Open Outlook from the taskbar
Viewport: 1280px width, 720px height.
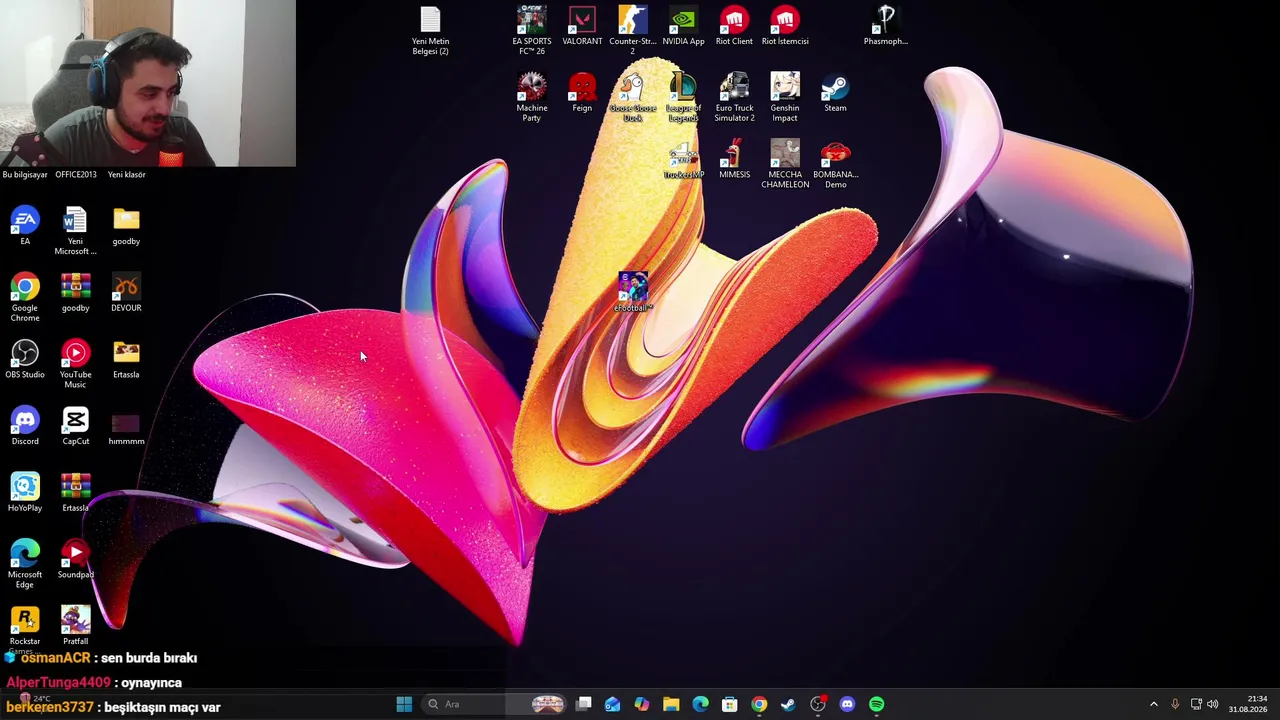(613, 704)
